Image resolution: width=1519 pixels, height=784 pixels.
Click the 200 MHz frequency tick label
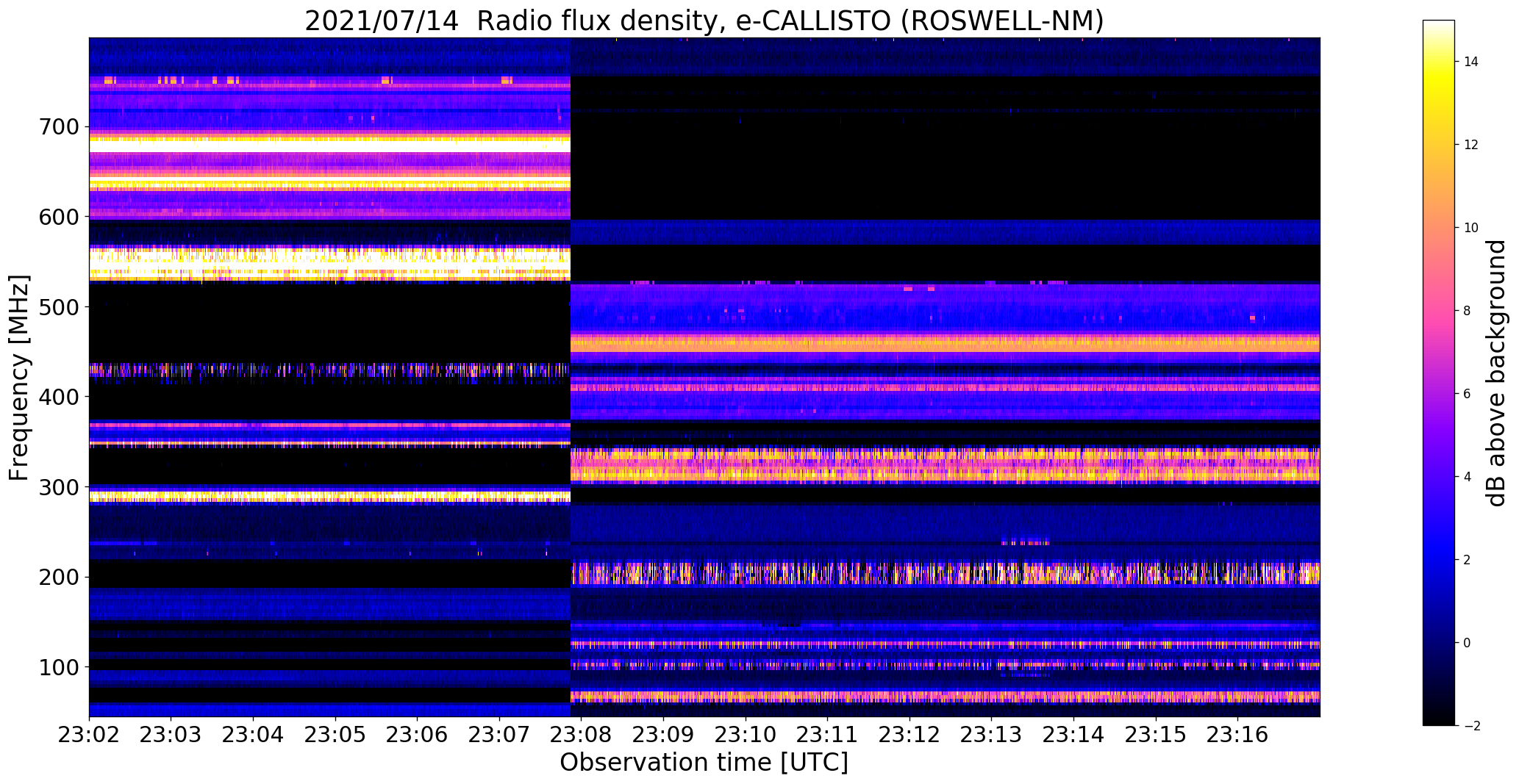(58, 577)
